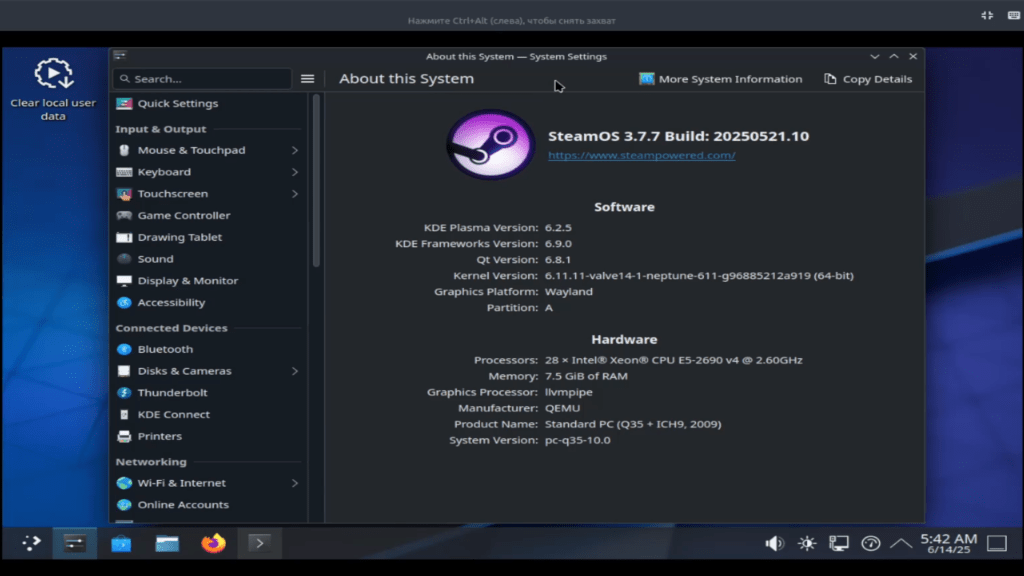Viewport: 1024px width, 576px height.
Task: Open the steampowered.com link
Action: [641, 156]
